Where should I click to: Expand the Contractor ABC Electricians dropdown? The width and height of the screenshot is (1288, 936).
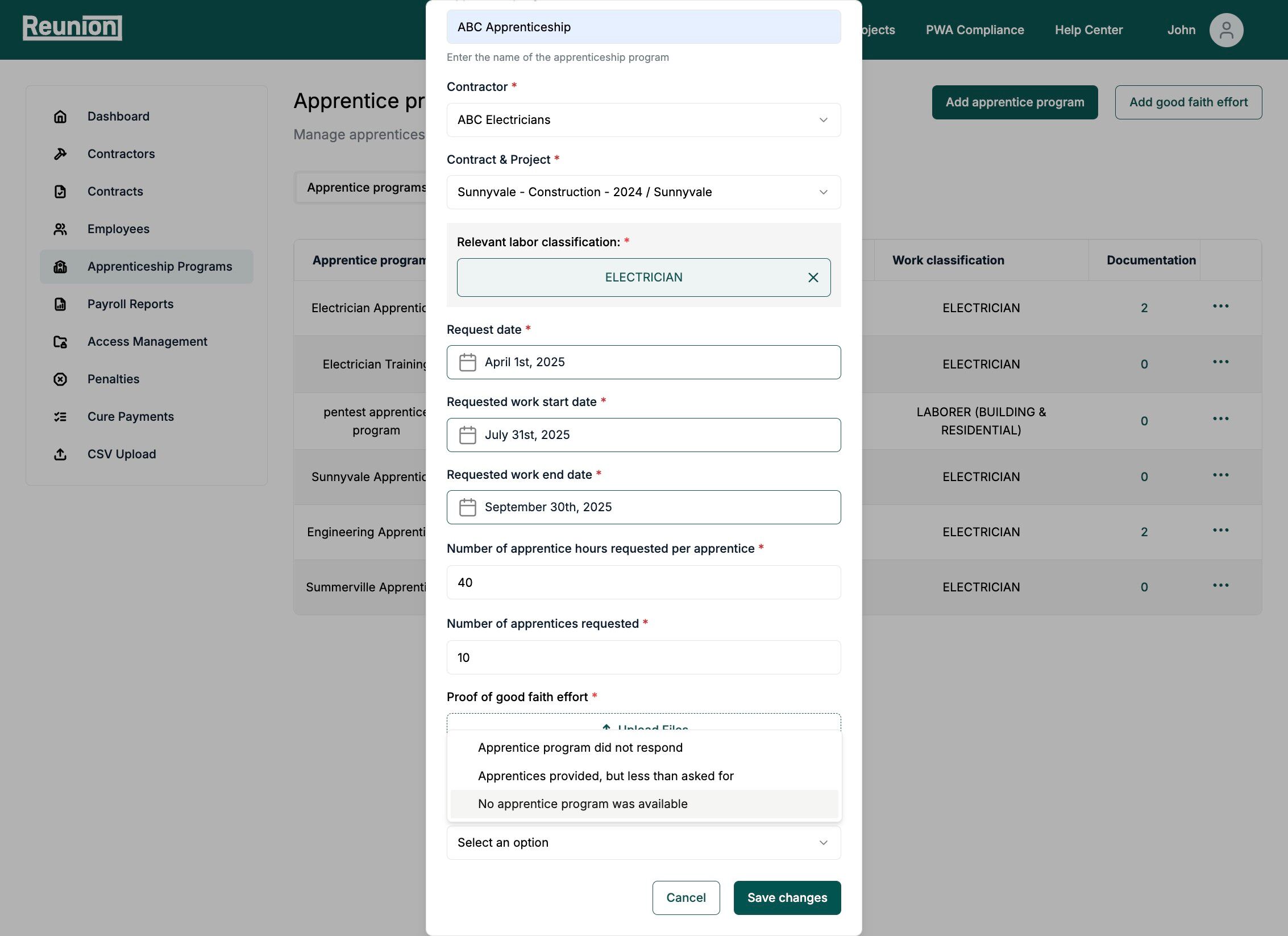tap(643, 120)
